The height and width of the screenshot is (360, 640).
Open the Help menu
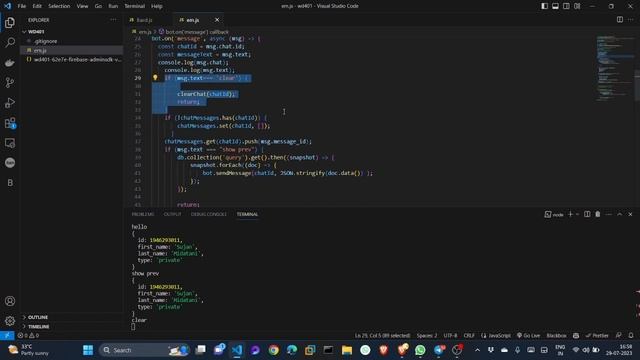157,6
